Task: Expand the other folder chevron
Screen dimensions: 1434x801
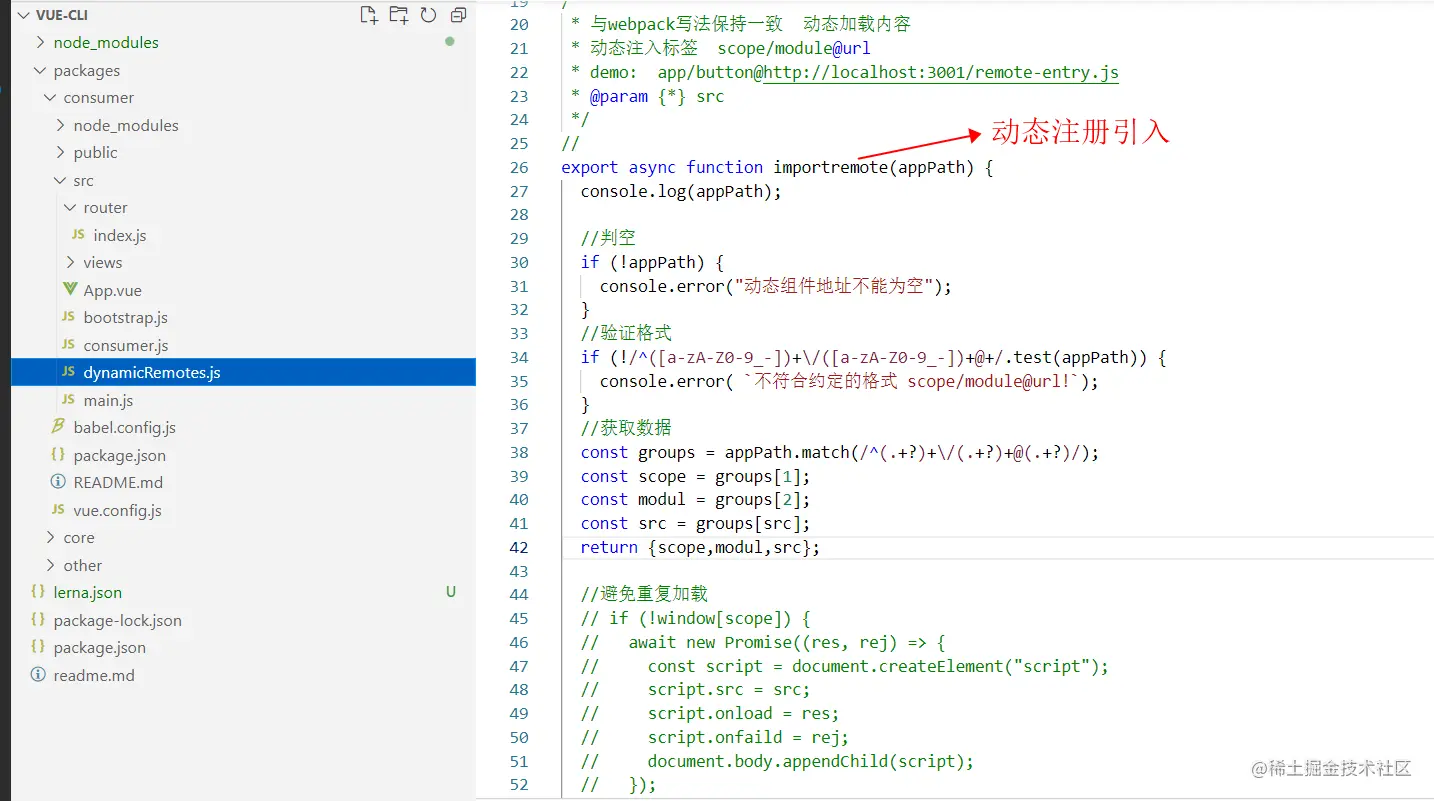Action: coord(50,565)
